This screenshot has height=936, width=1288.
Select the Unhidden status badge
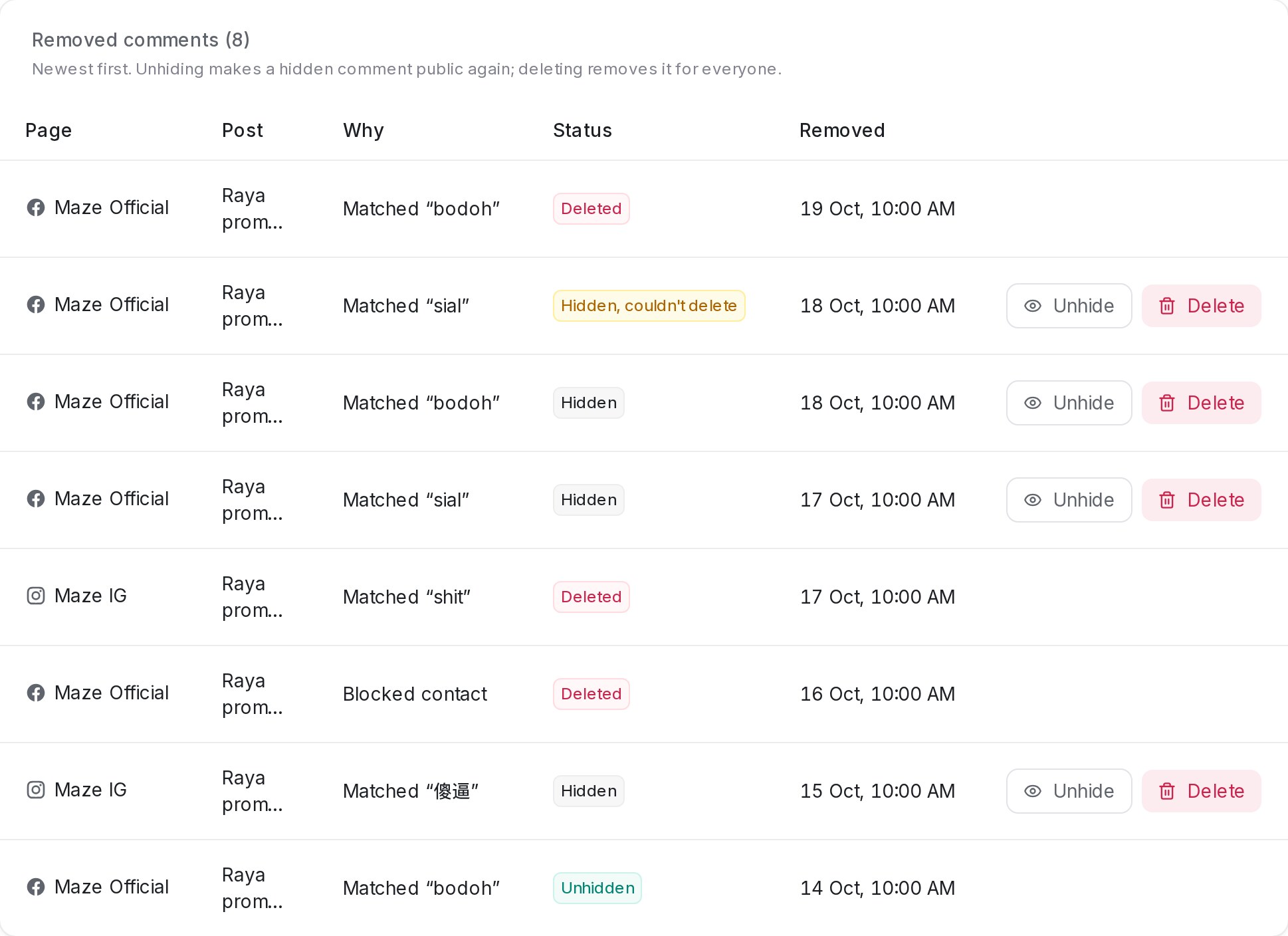[597, 888]
